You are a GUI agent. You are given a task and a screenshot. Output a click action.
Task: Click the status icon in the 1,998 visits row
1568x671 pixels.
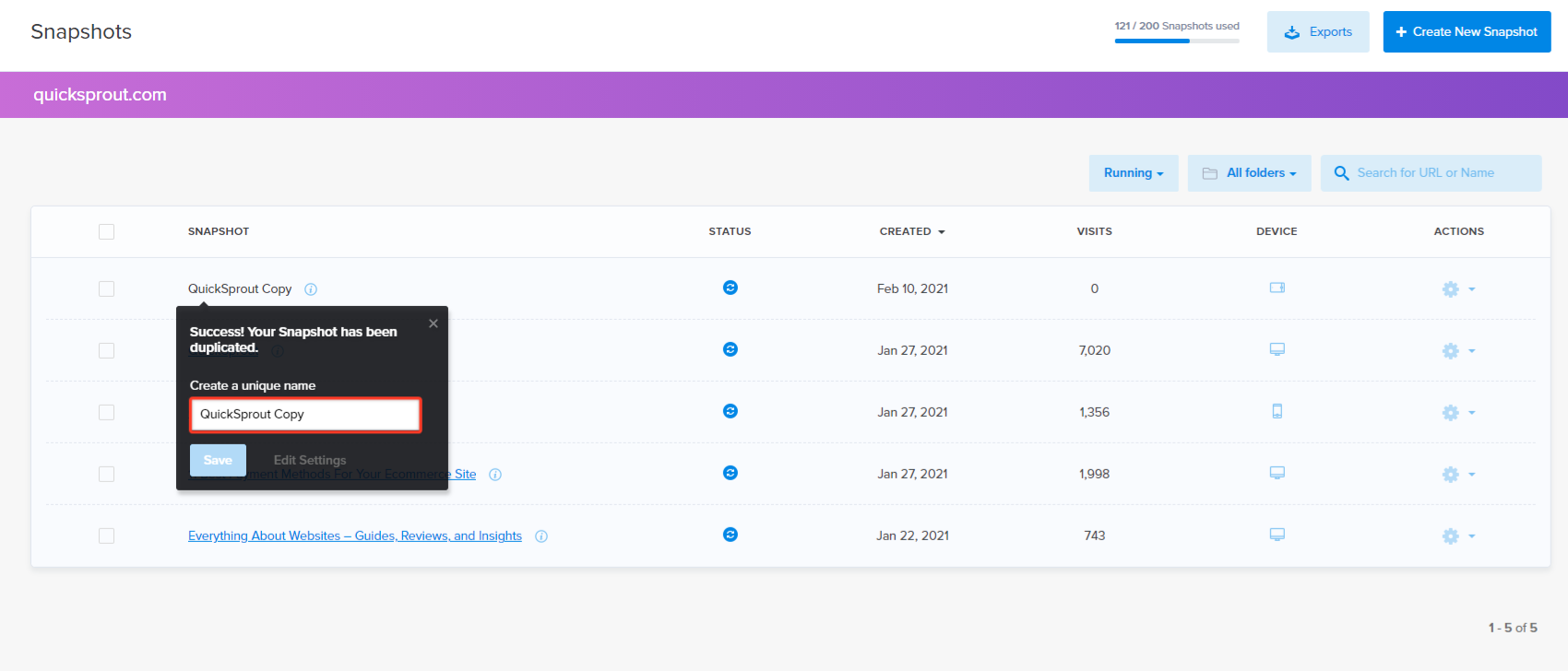730,473
